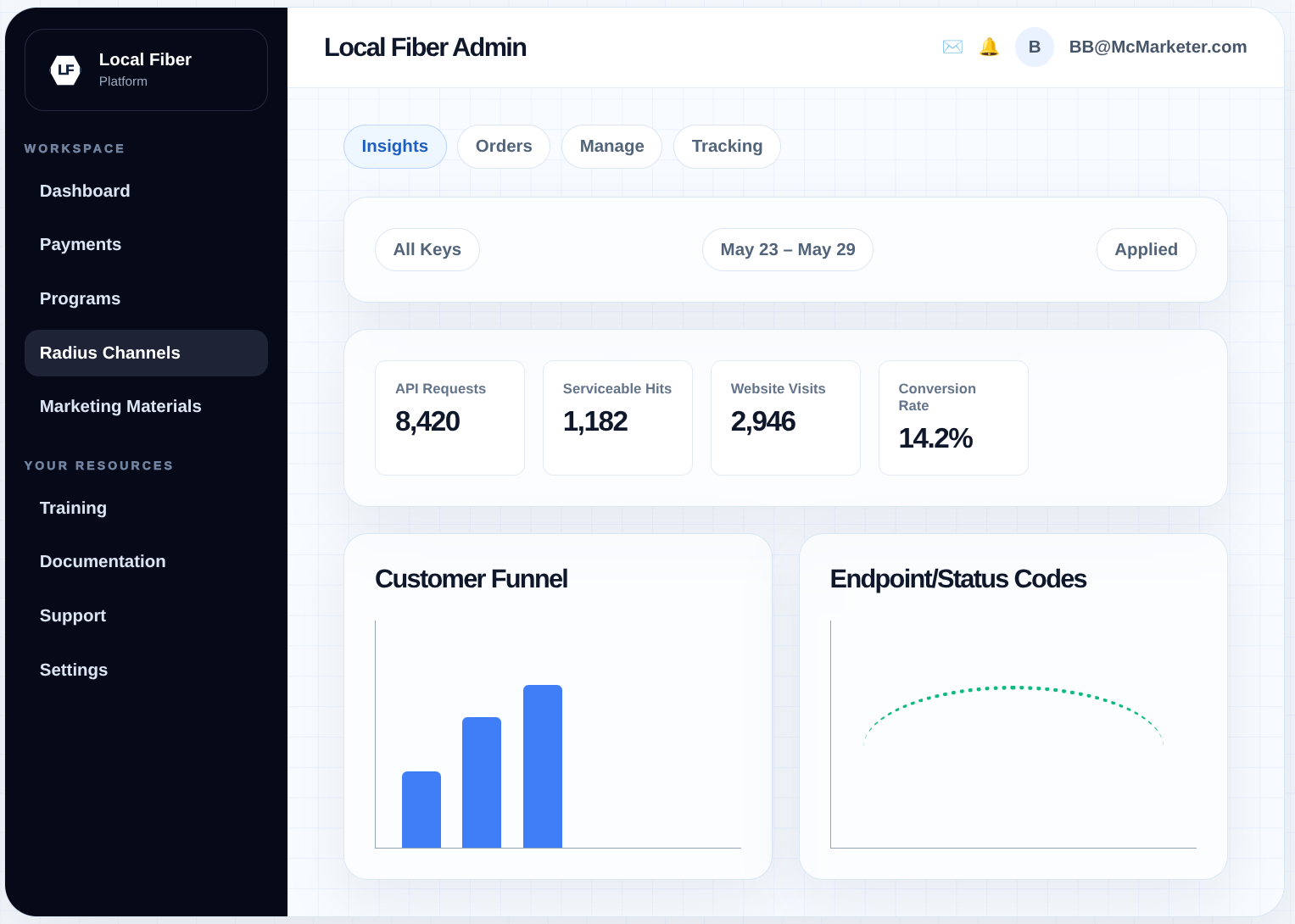The width and height of the screenshot is (1295, 924).
Task: Switch to the Manage tab
Action: pyautogui.click(x=611, y=147)
